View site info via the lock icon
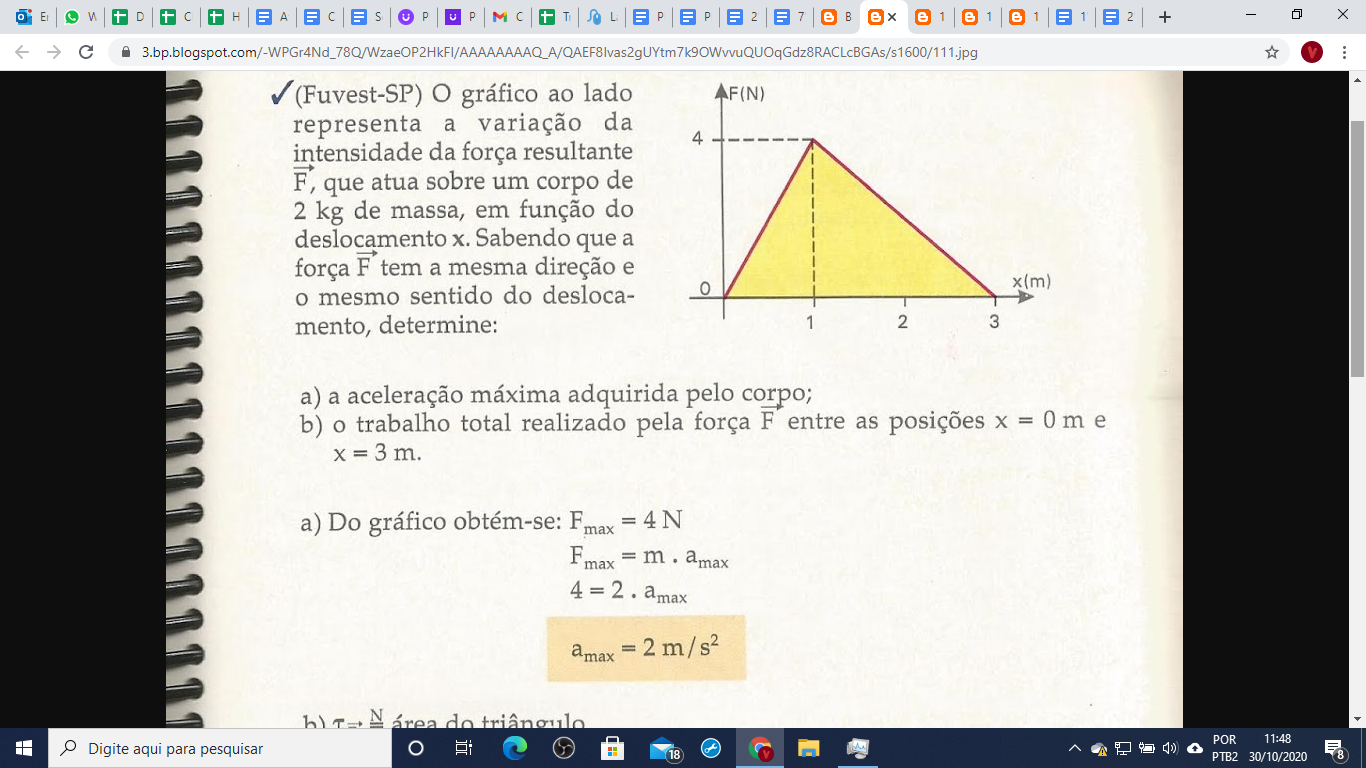1366x768 pixels. point(126,52)
